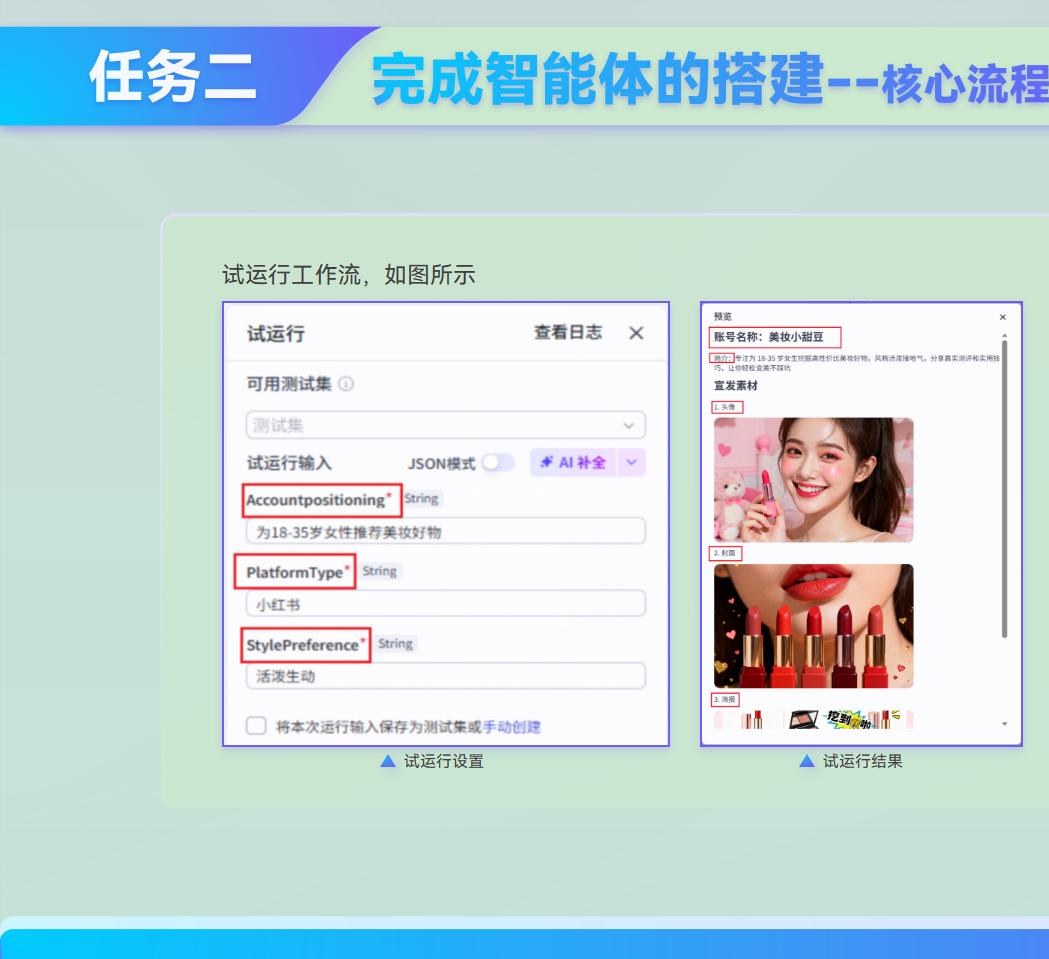The image size is (1049, 959).
Task: Click the PlatformType input containing 小红书
Action: click(446, 604)
